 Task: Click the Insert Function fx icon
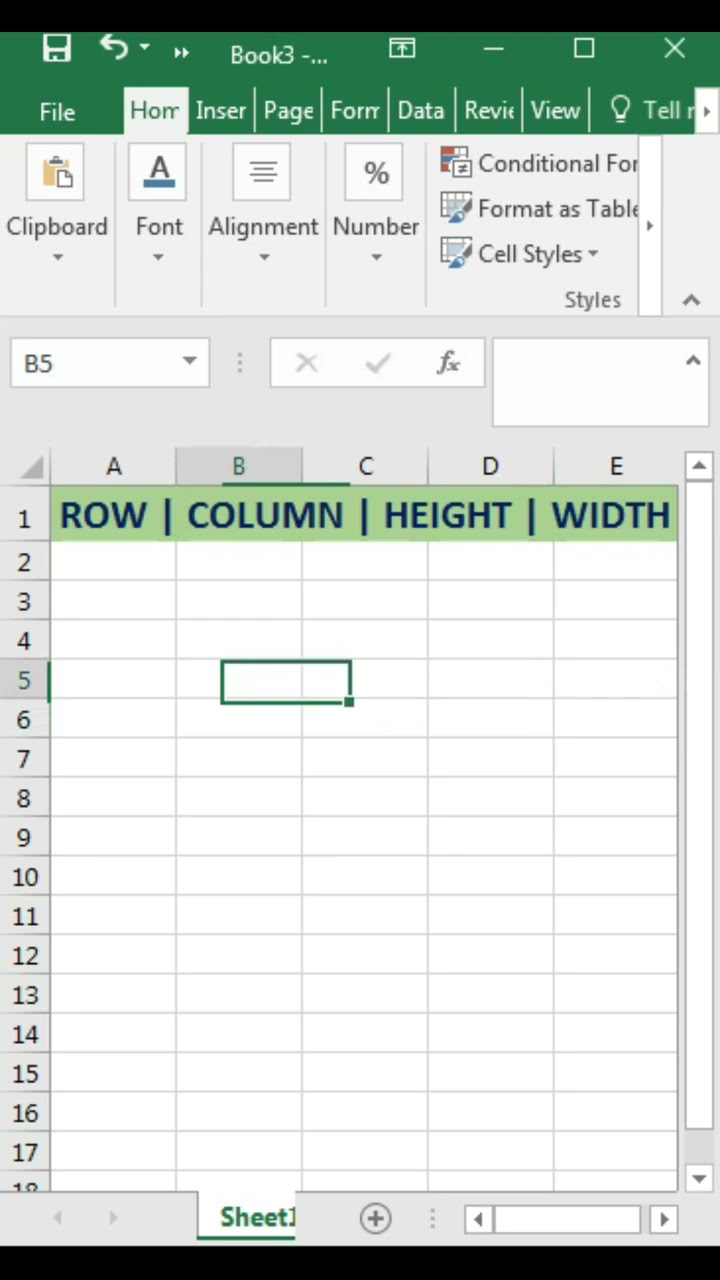(448, 363)
